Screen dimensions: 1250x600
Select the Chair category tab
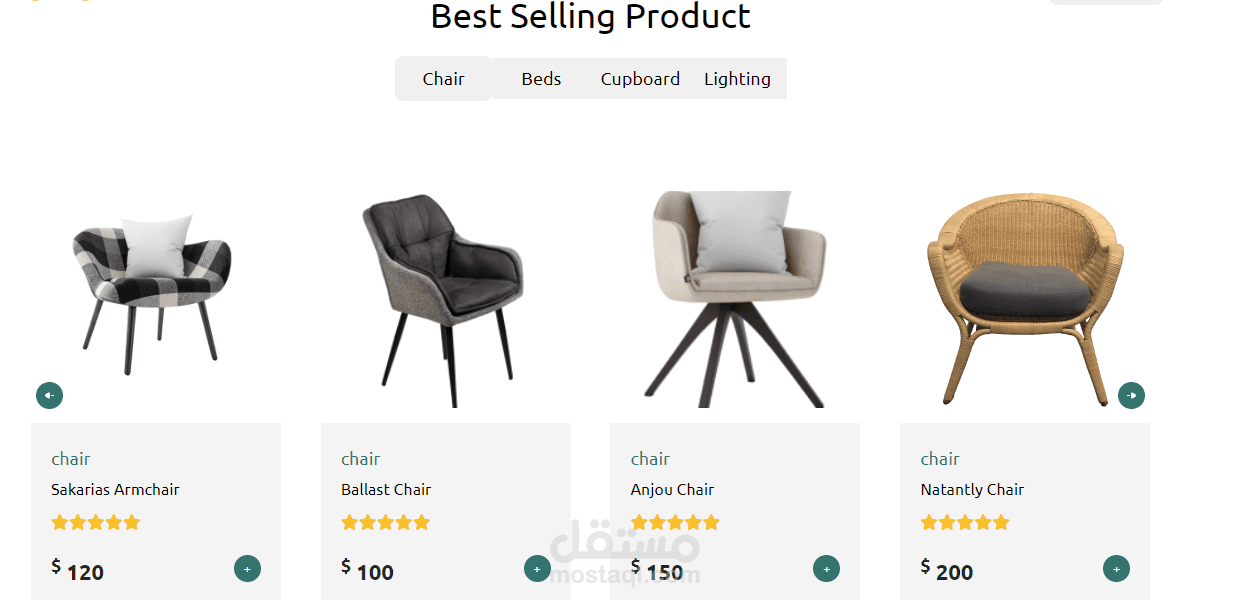[443, 79]
